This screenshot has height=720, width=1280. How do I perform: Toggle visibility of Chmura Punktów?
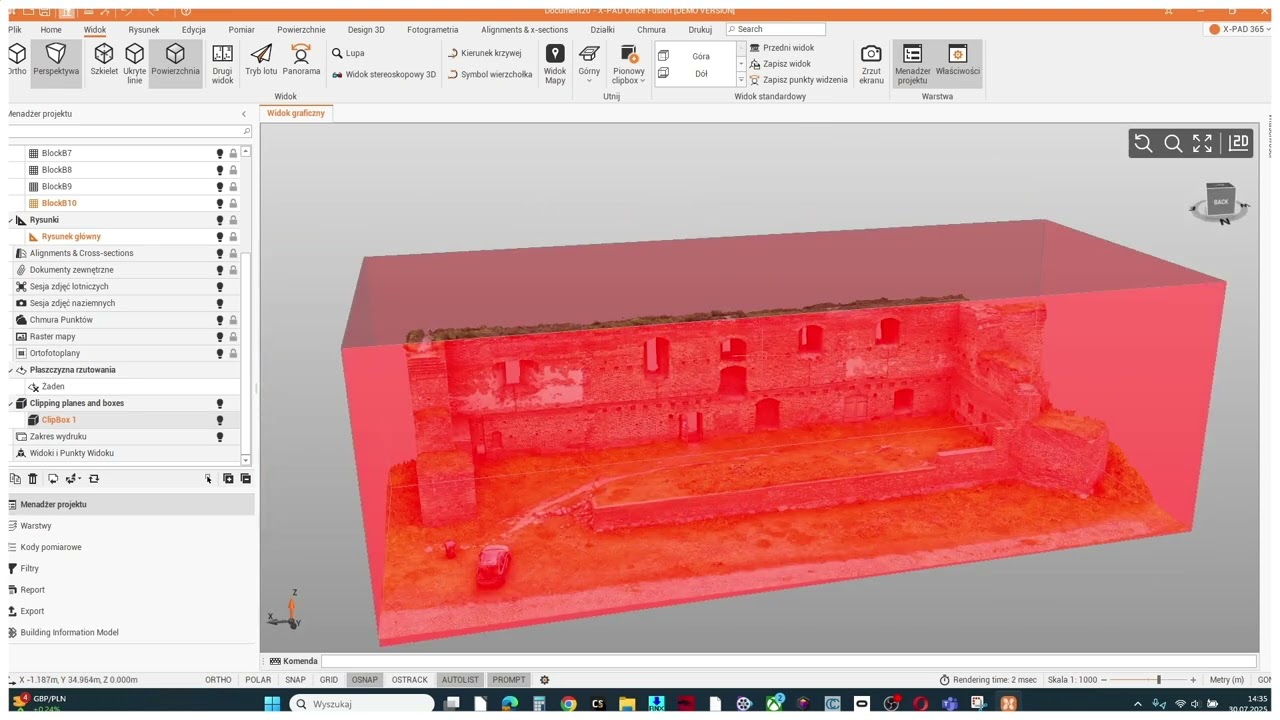pos(220,320)
